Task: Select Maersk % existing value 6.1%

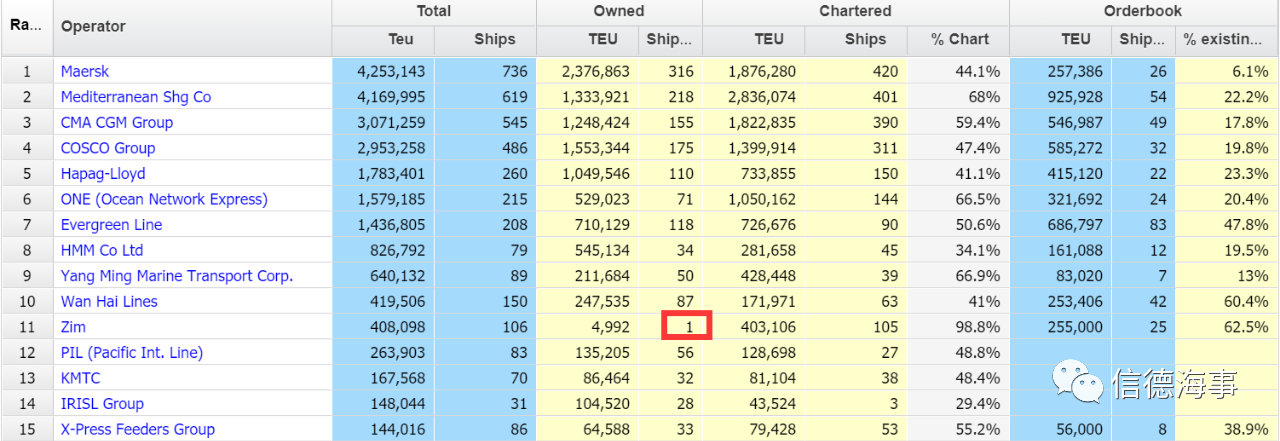Action: point(1251,71)
